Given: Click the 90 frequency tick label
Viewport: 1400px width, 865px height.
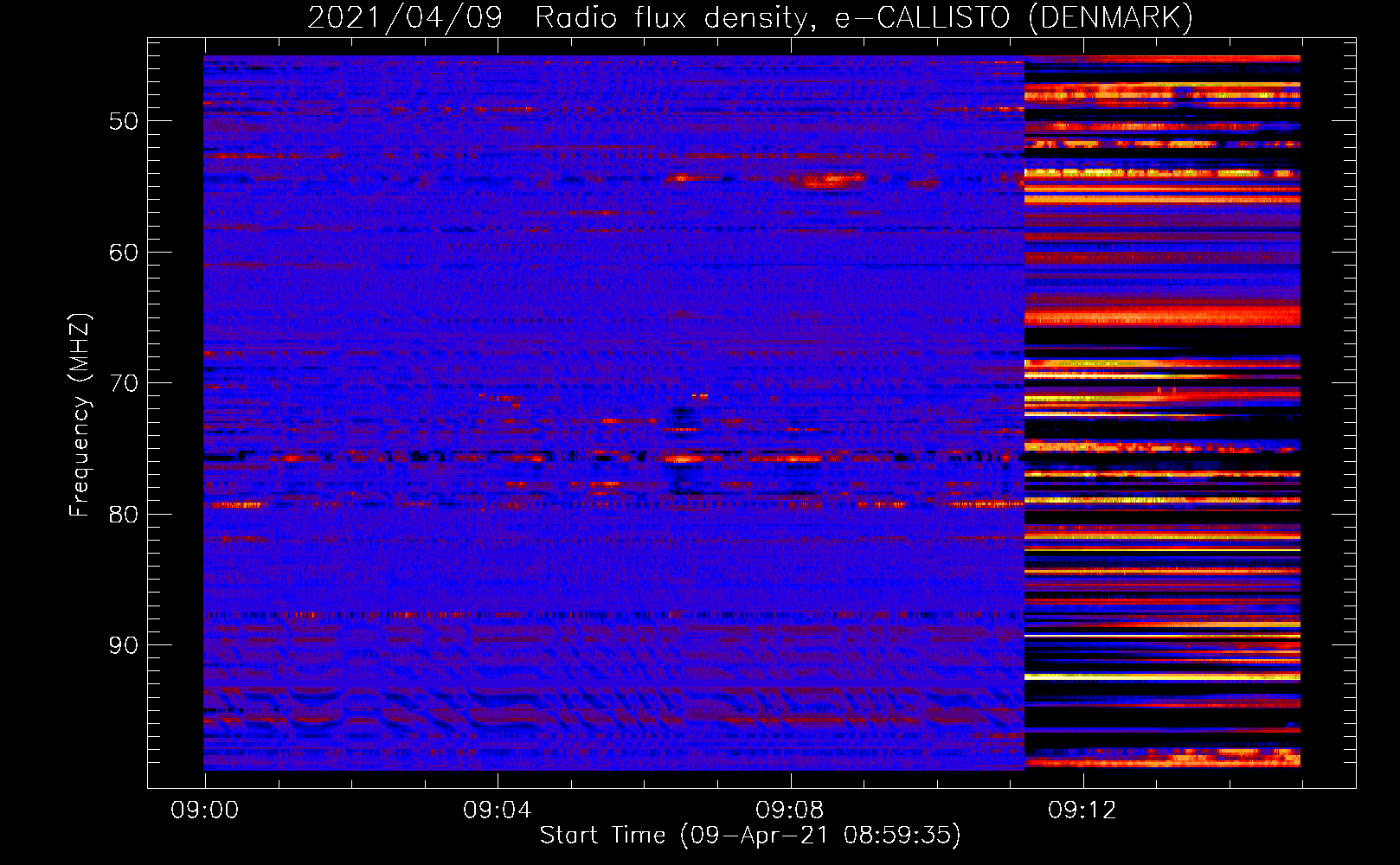Looking at the screenshot, I should (124, 645).
